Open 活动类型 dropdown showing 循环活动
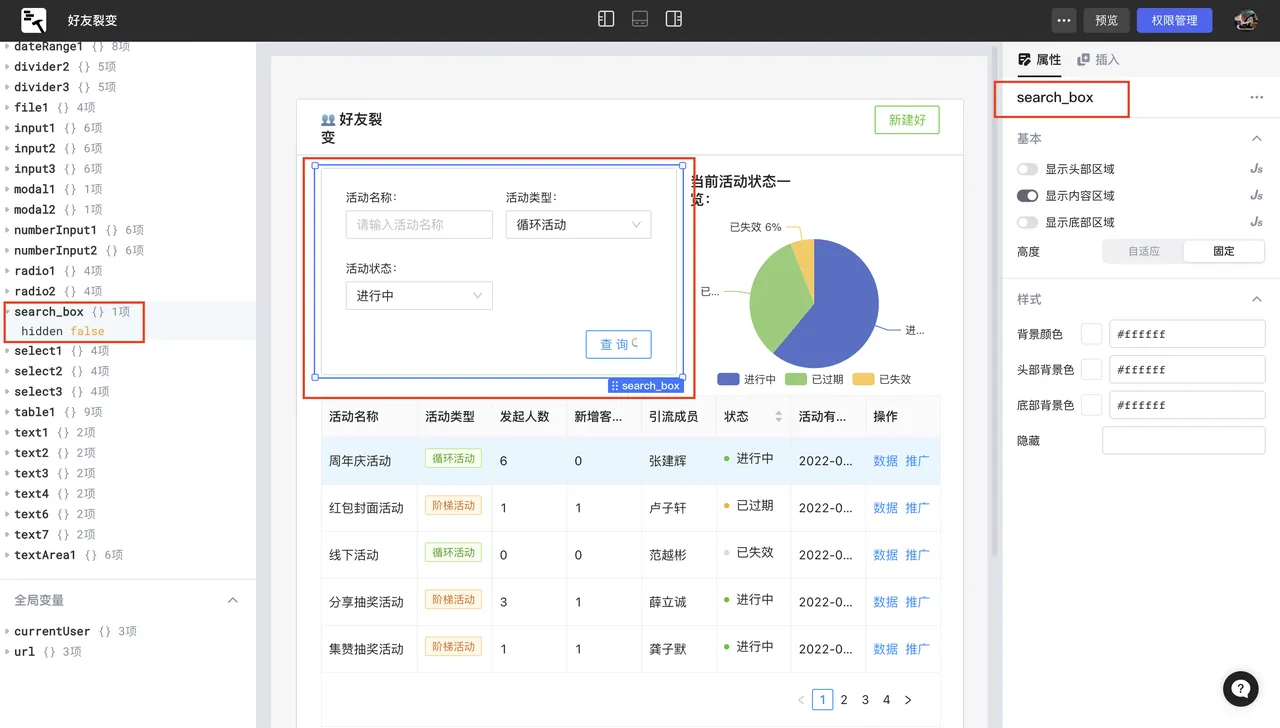1280x728 pixels. (x=578, y=225)
